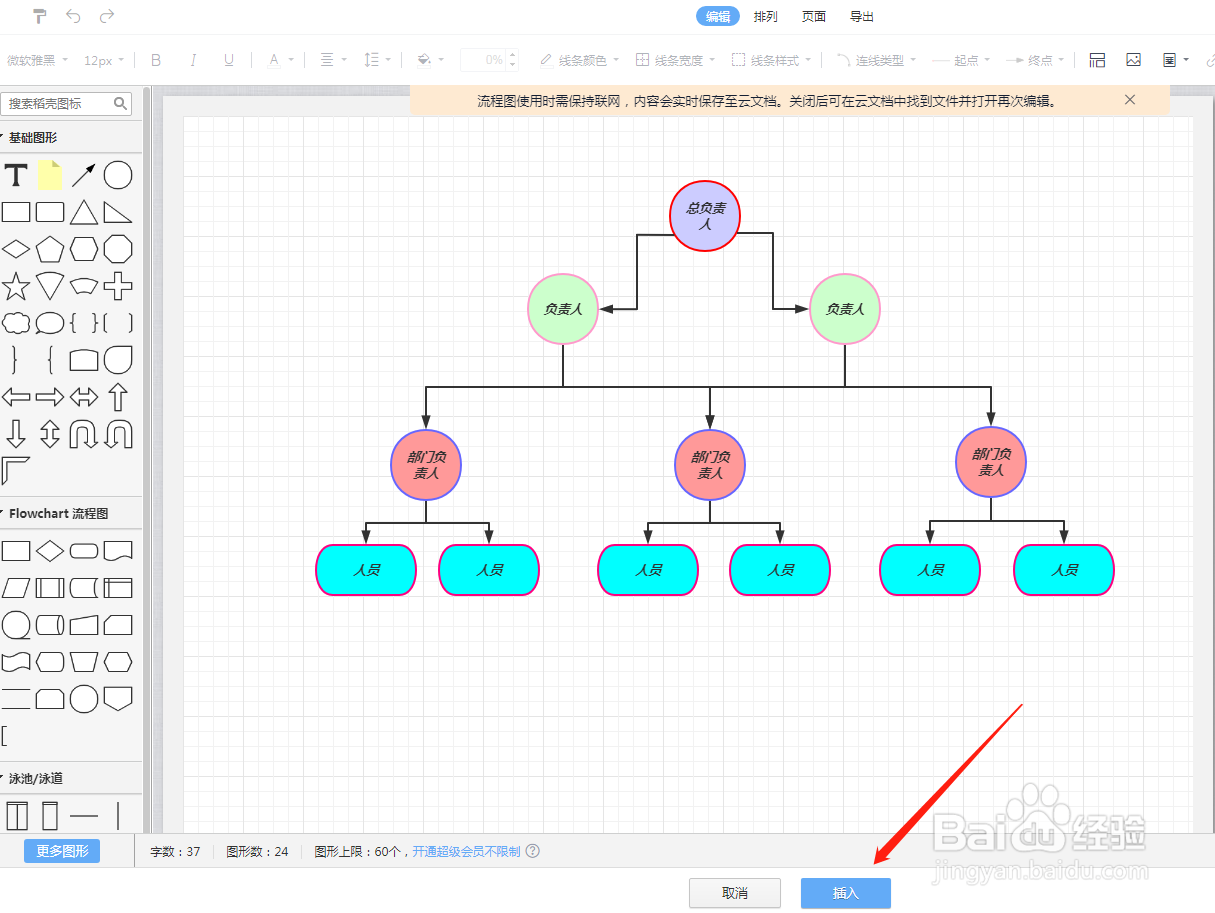Select the middle 部门负责人 circle node
1215x913 pixels.
click(710, 465)
